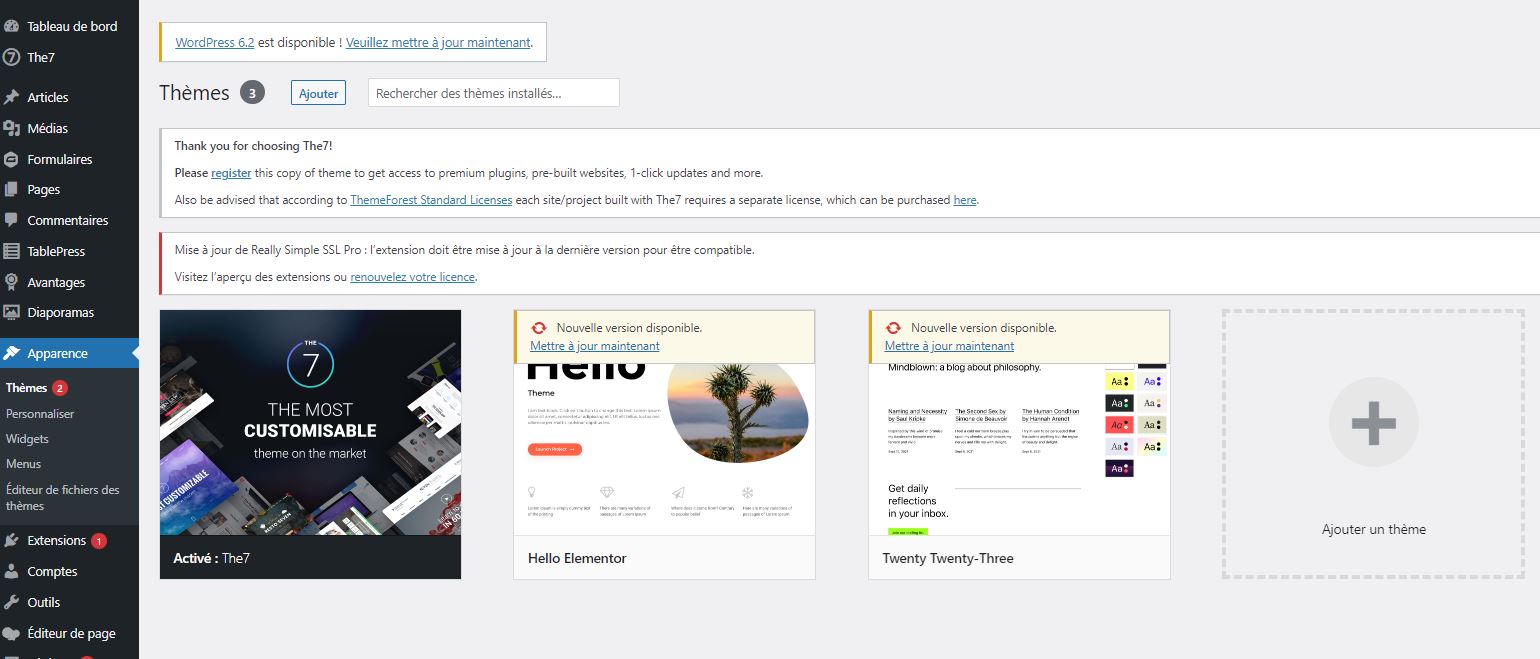Click the Extensions plug icon
The image size is (1540, 659).
pyautogui.click(x=12, y=540)
